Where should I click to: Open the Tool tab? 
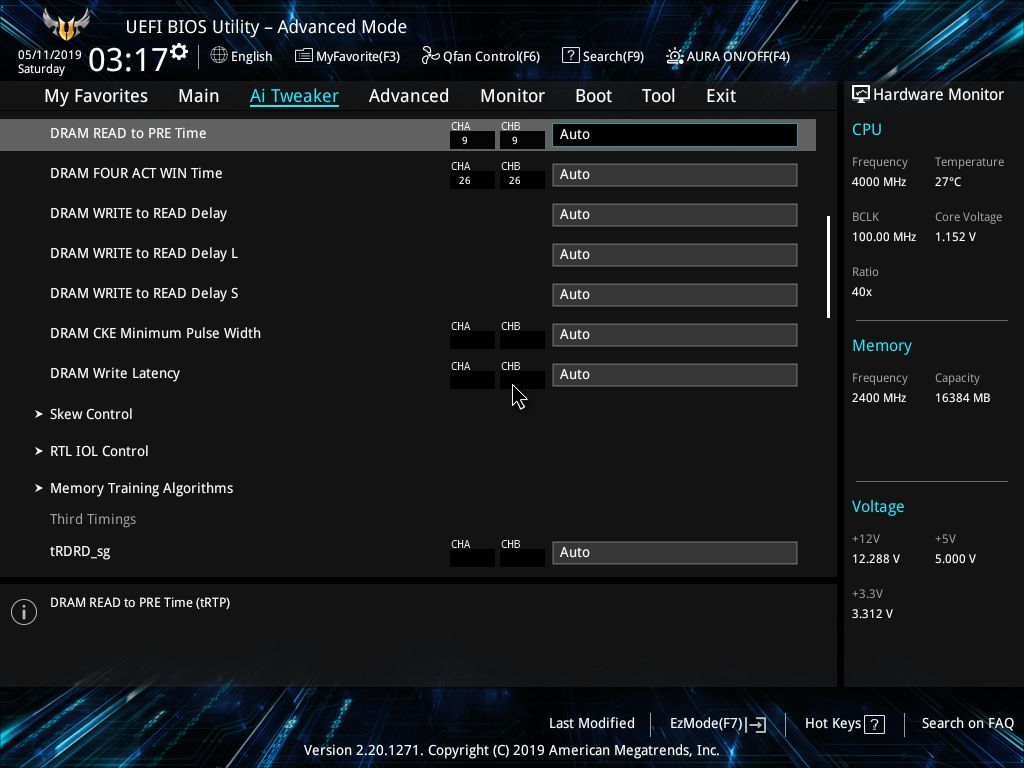point(658,96)
